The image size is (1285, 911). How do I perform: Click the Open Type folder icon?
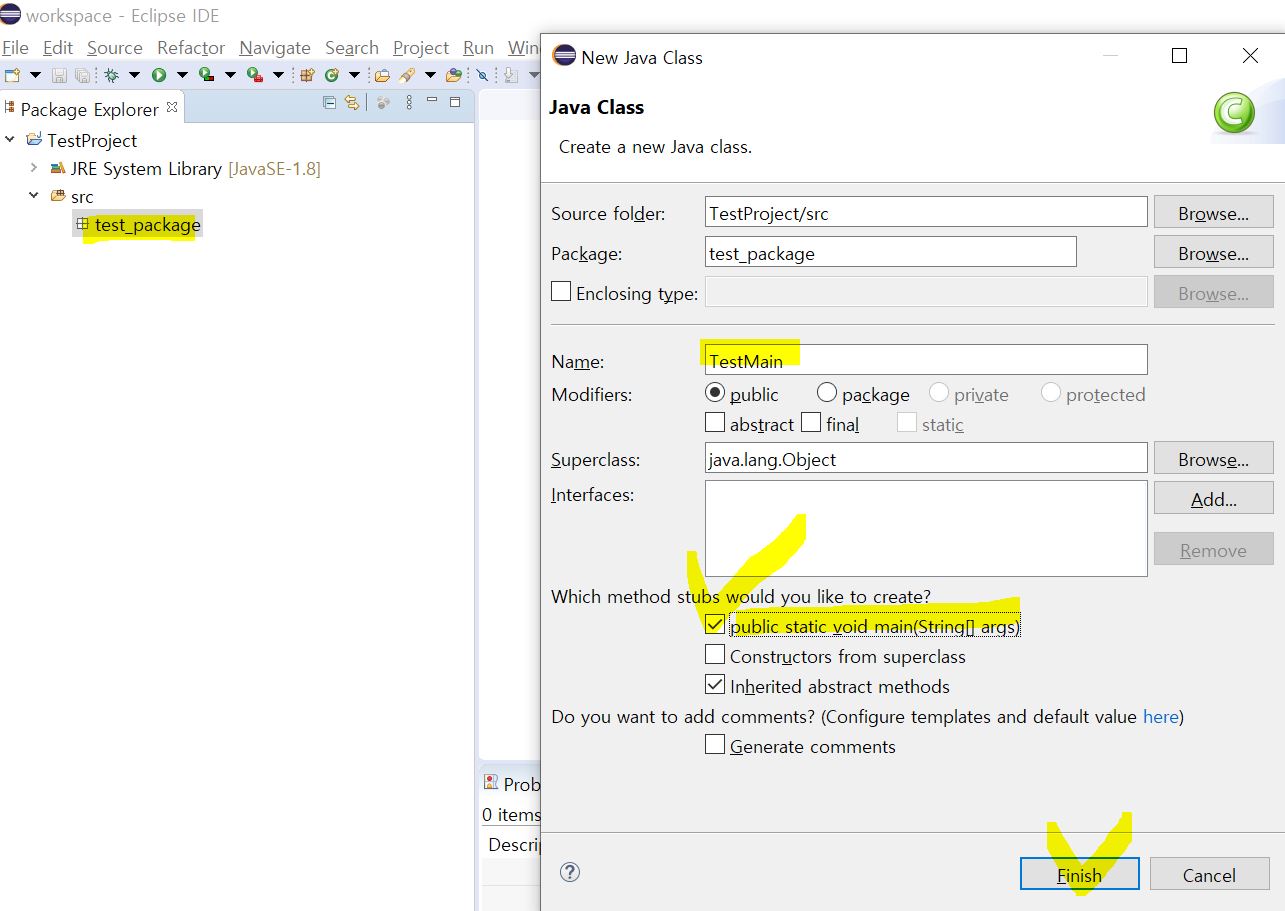tap(382, 75)
